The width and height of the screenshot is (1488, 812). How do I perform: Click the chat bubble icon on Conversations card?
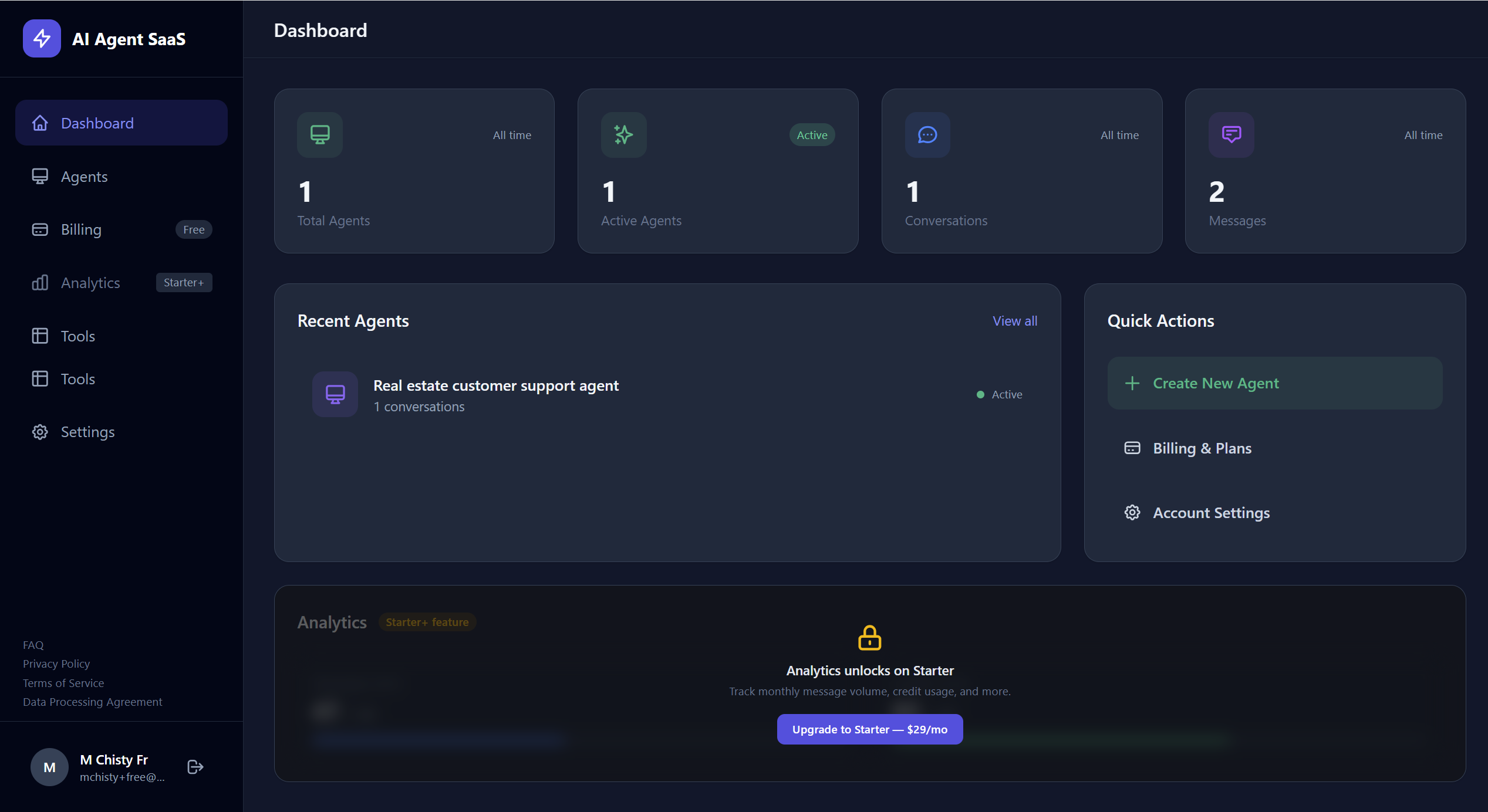[x=927, y=135]
